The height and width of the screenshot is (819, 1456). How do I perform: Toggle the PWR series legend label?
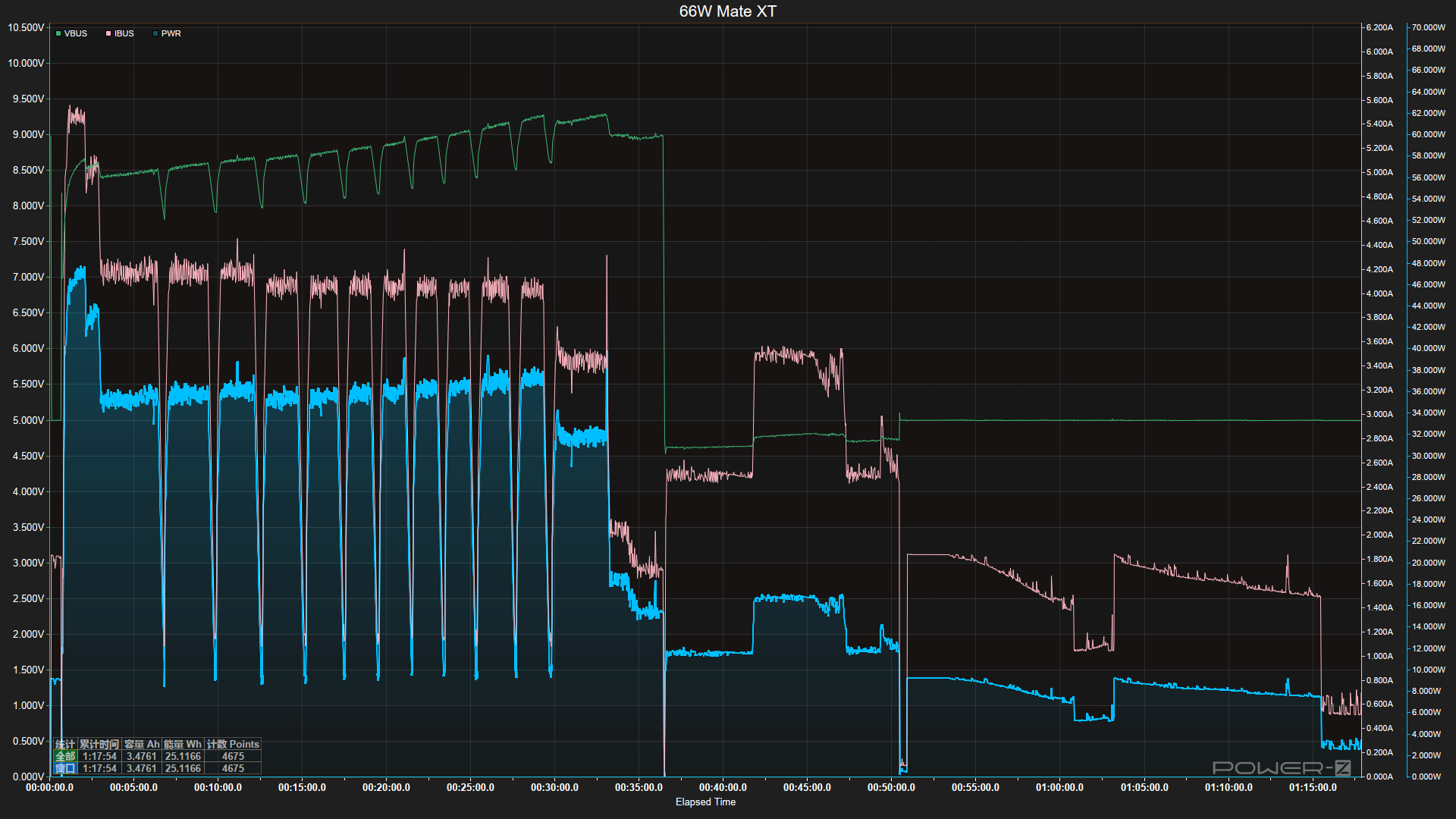point(171,33)
